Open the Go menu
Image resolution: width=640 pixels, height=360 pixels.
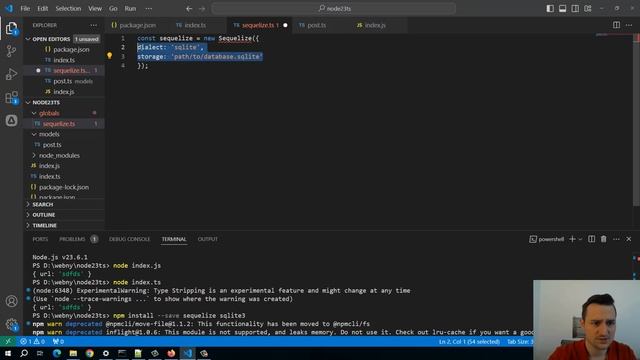(113, 9)
